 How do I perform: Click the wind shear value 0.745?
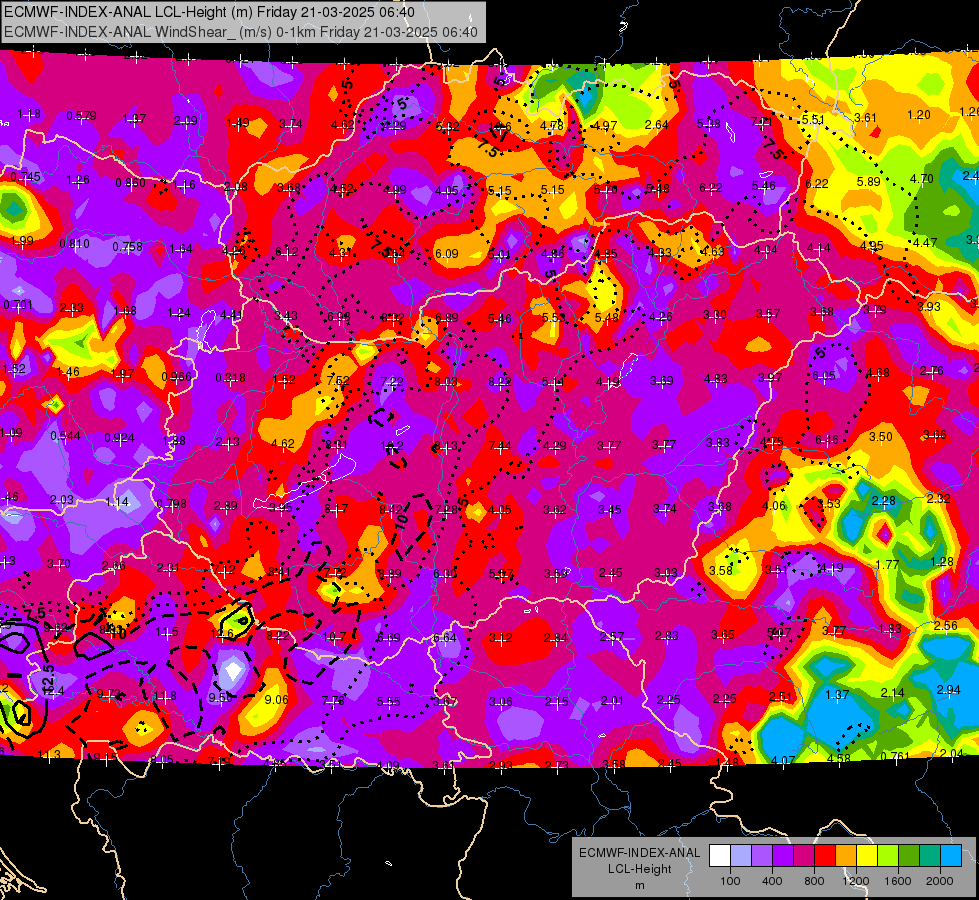[26, 177]
